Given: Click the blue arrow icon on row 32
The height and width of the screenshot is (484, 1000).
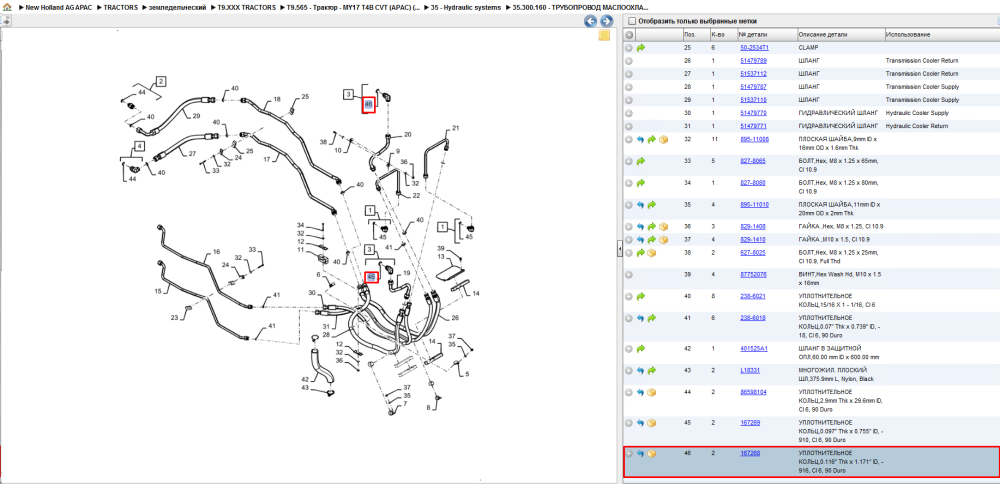Looking at the screenshot, I should coord(641,139).
